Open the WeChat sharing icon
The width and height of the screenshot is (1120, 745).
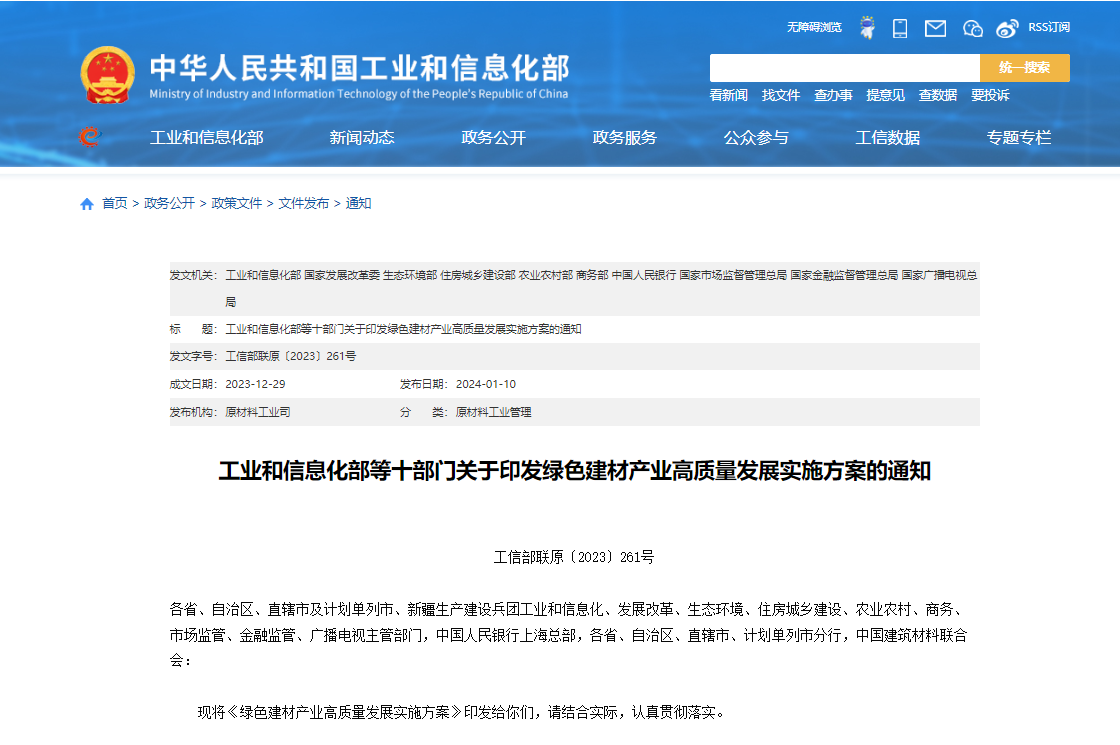coord(972,28)
